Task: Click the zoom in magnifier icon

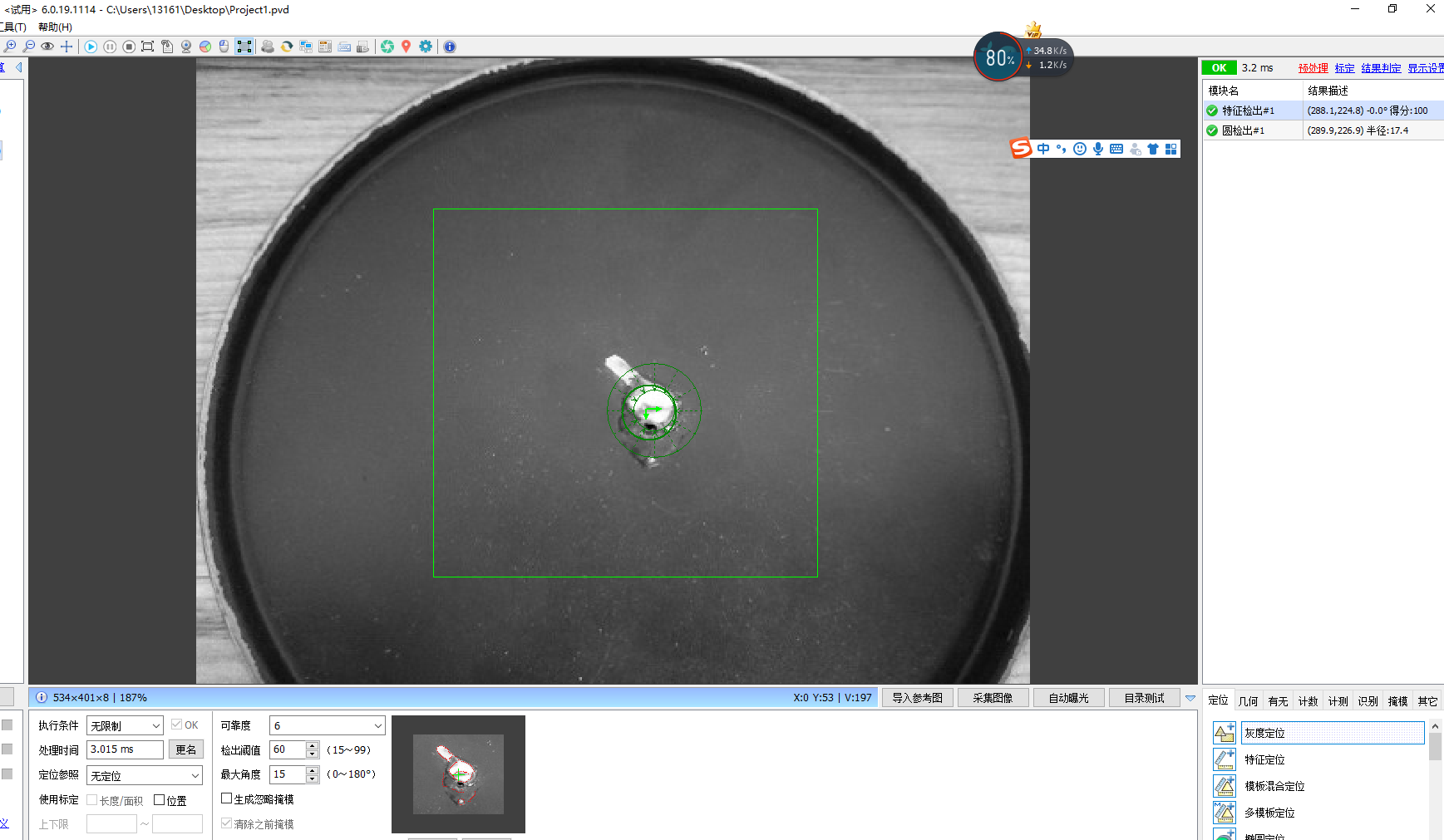Action: point(10,47)
